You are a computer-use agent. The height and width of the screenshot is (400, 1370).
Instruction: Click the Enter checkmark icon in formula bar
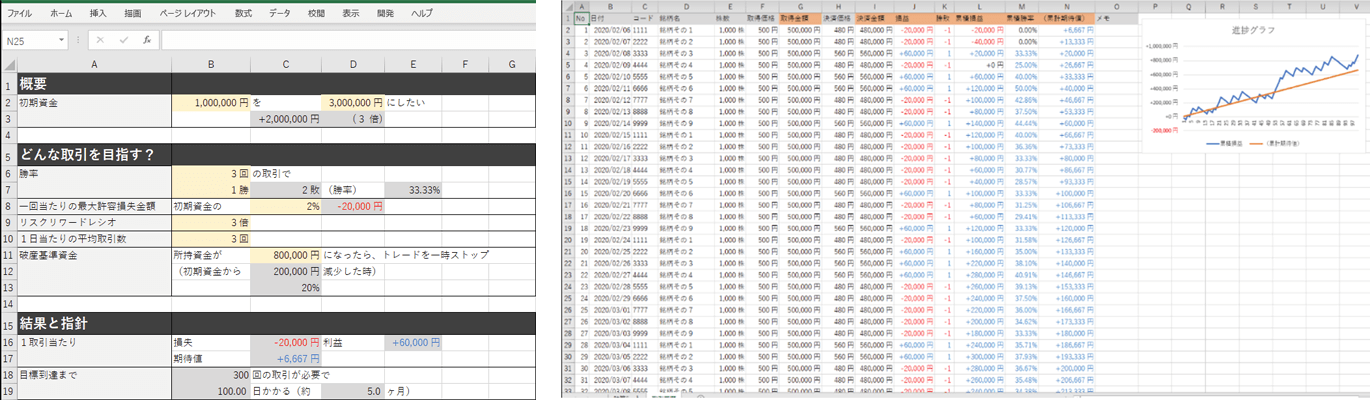tap(122, 41)
